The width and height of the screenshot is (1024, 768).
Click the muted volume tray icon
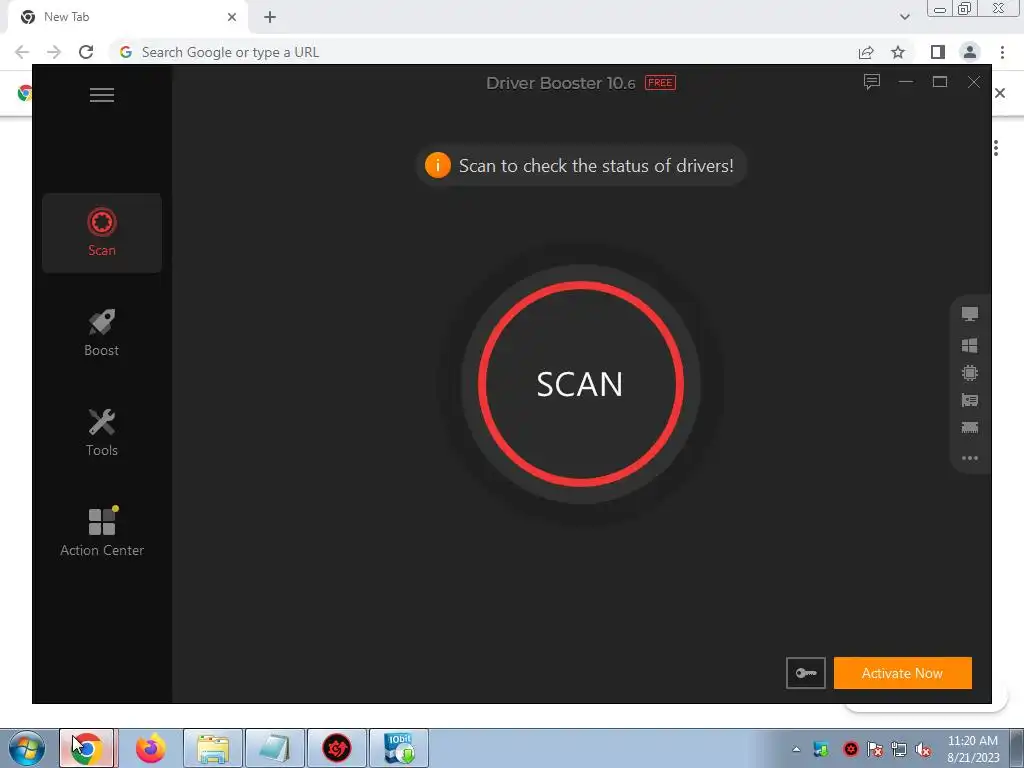[x=923, y=750]
